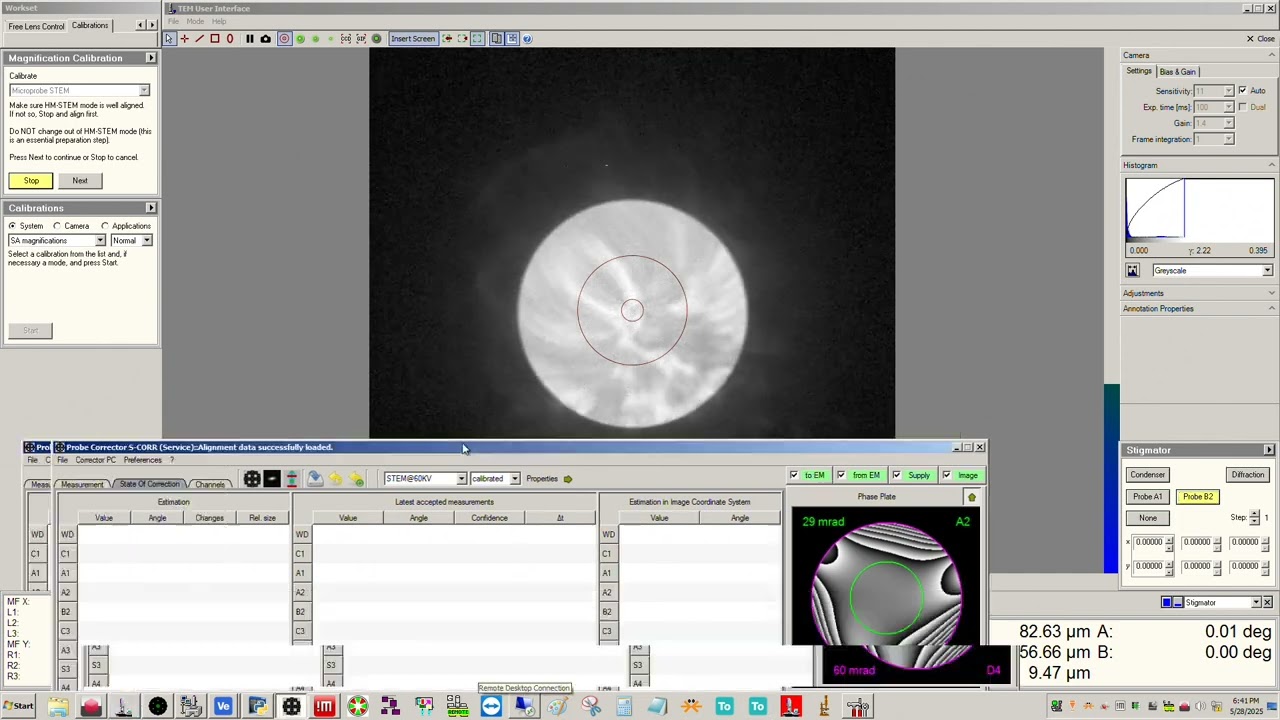This screenshot has width=1280, height=720.
Task: Collapse the Annotation Properties panel
Action: (1271, 309)
